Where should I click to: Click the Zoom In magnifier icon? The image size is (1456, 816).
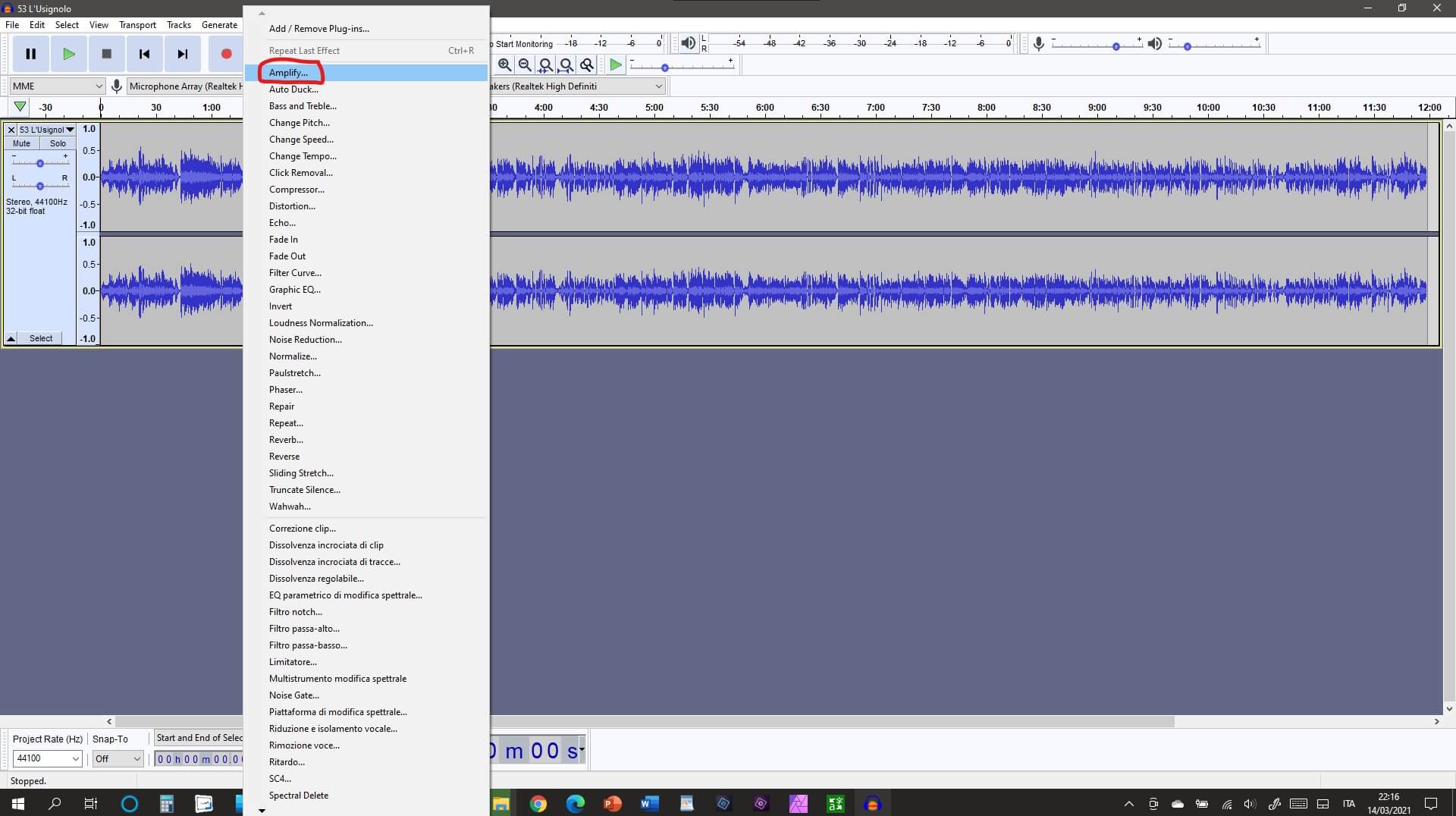(x=504, y=65)
